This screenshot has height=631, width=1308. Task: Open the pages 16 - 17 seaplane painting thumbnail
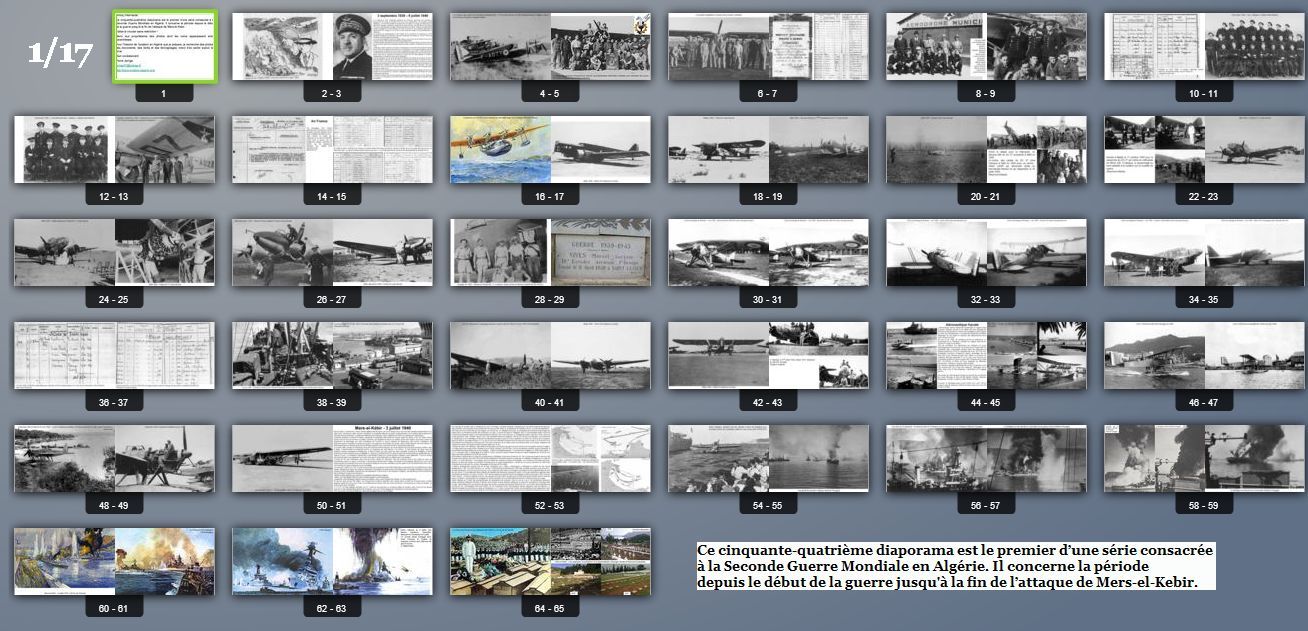[550, 150]
